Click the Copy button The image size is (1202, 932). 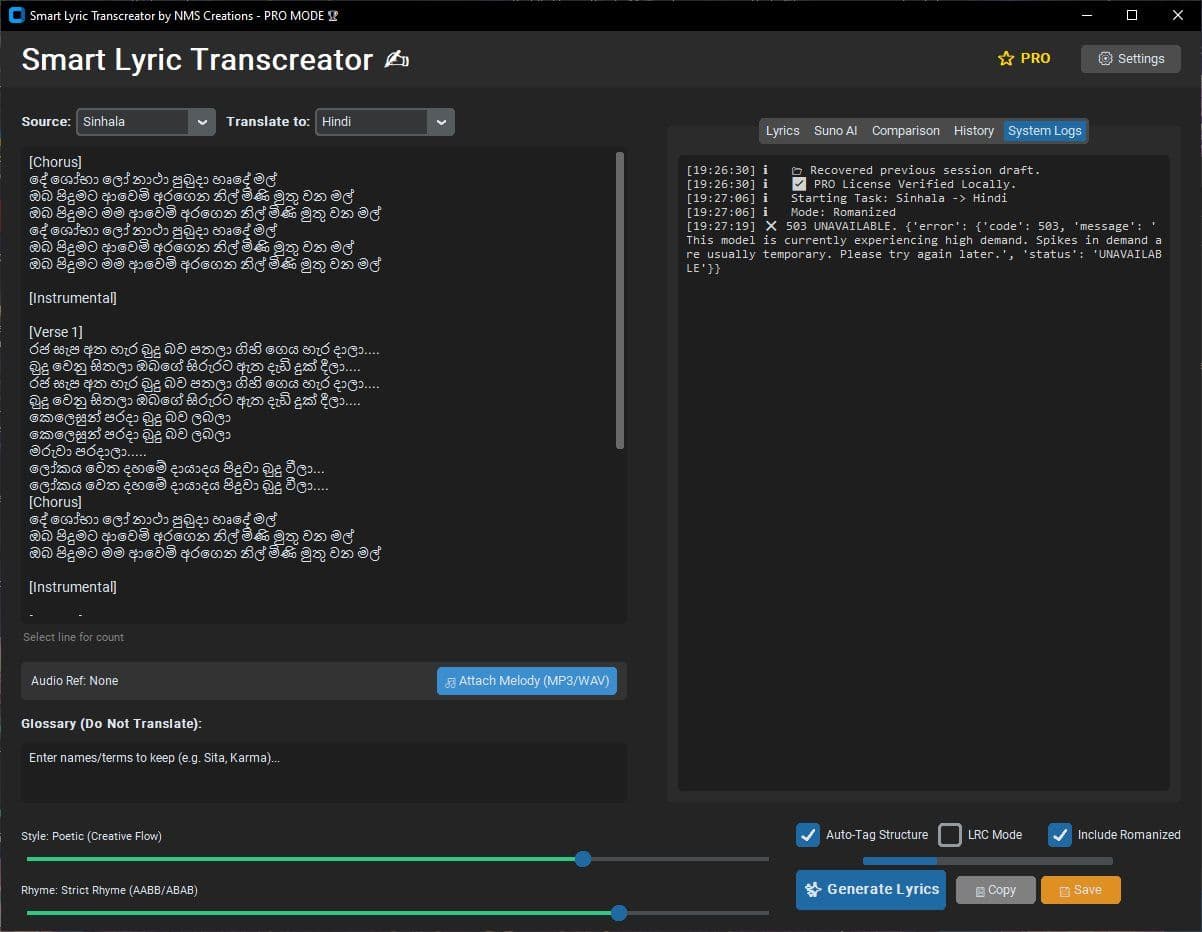996,890
